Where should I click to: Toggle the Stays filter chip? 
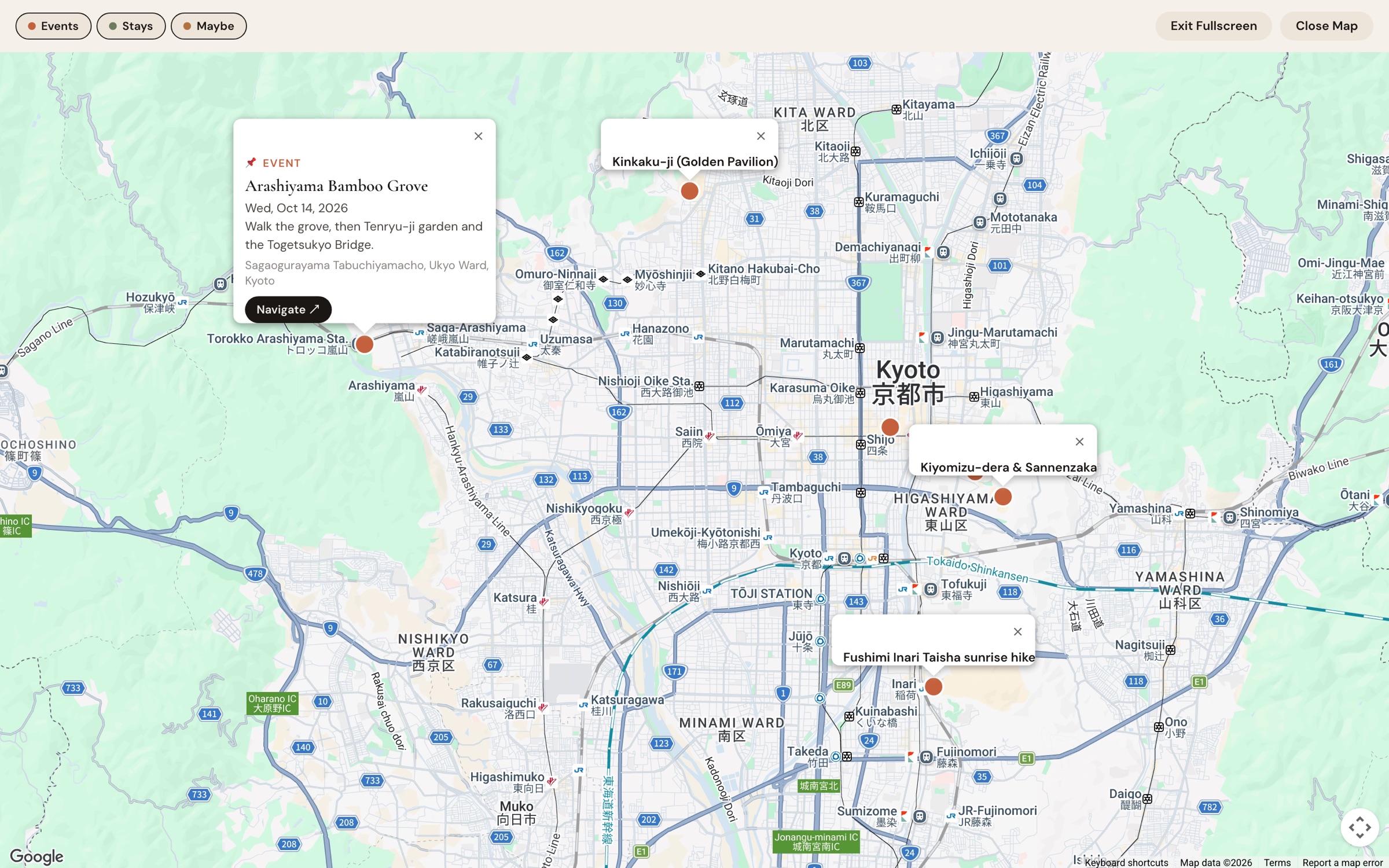pos(131,26)
